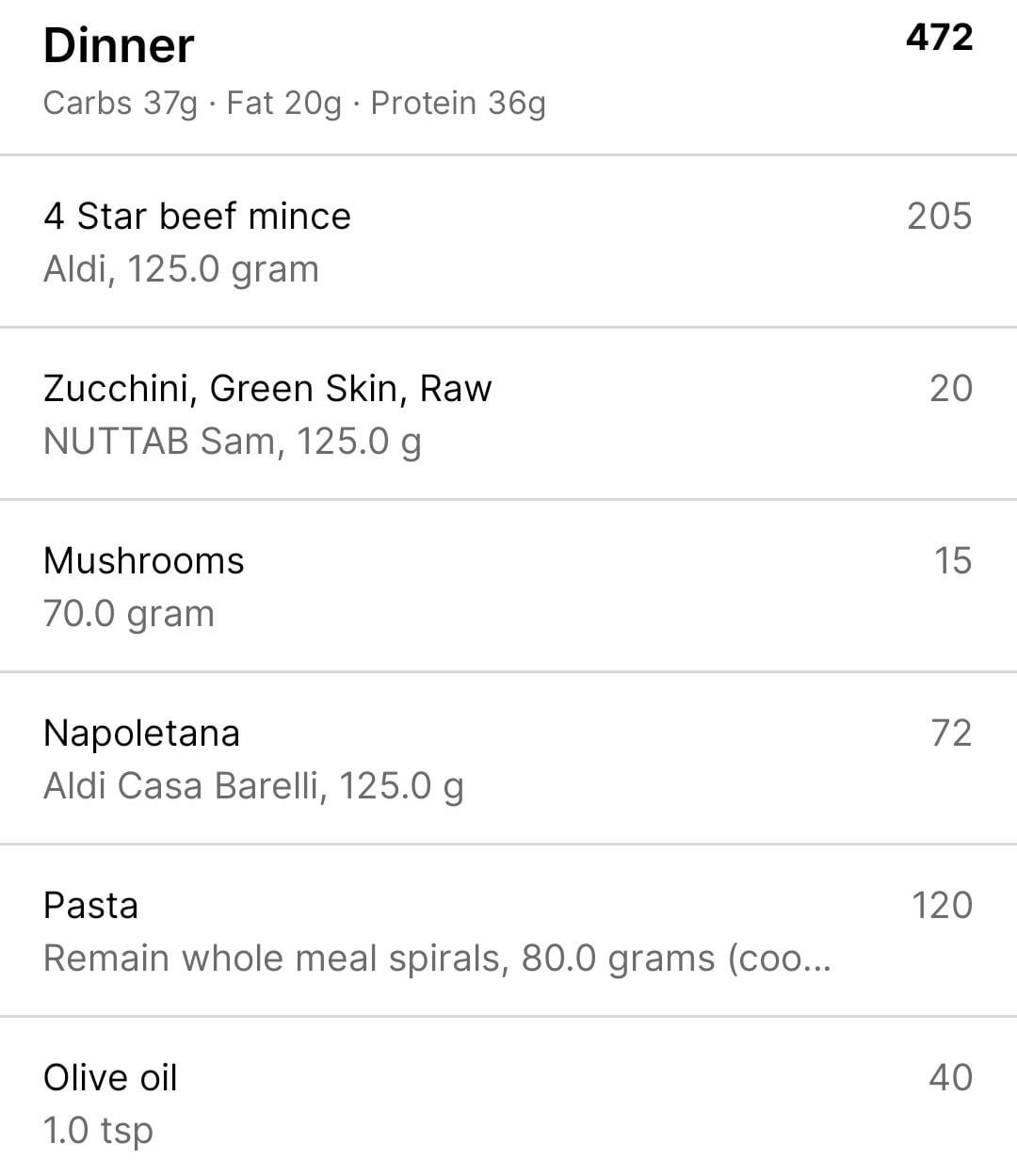Viewport: 1017px width, 1176px height.
Task: Tap the Dinner macros summary line
Action: [295, 103]
